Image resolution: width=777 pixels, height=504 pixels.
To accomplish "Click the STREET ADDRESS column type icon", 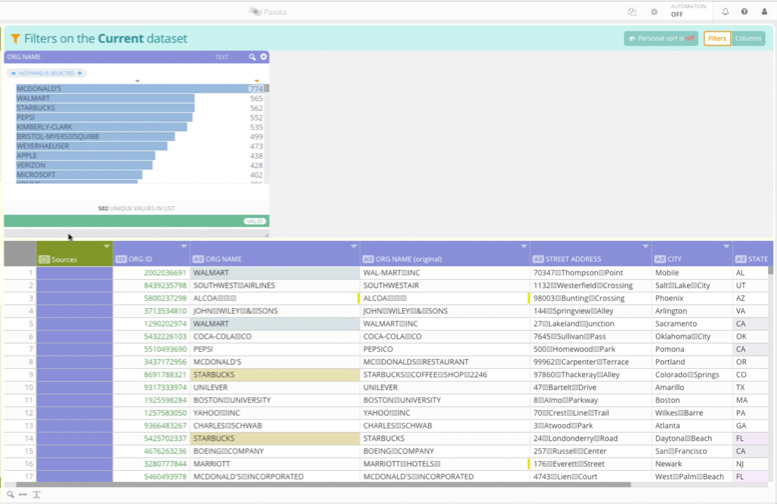I will pyautogui.click(x=538, y=259).
